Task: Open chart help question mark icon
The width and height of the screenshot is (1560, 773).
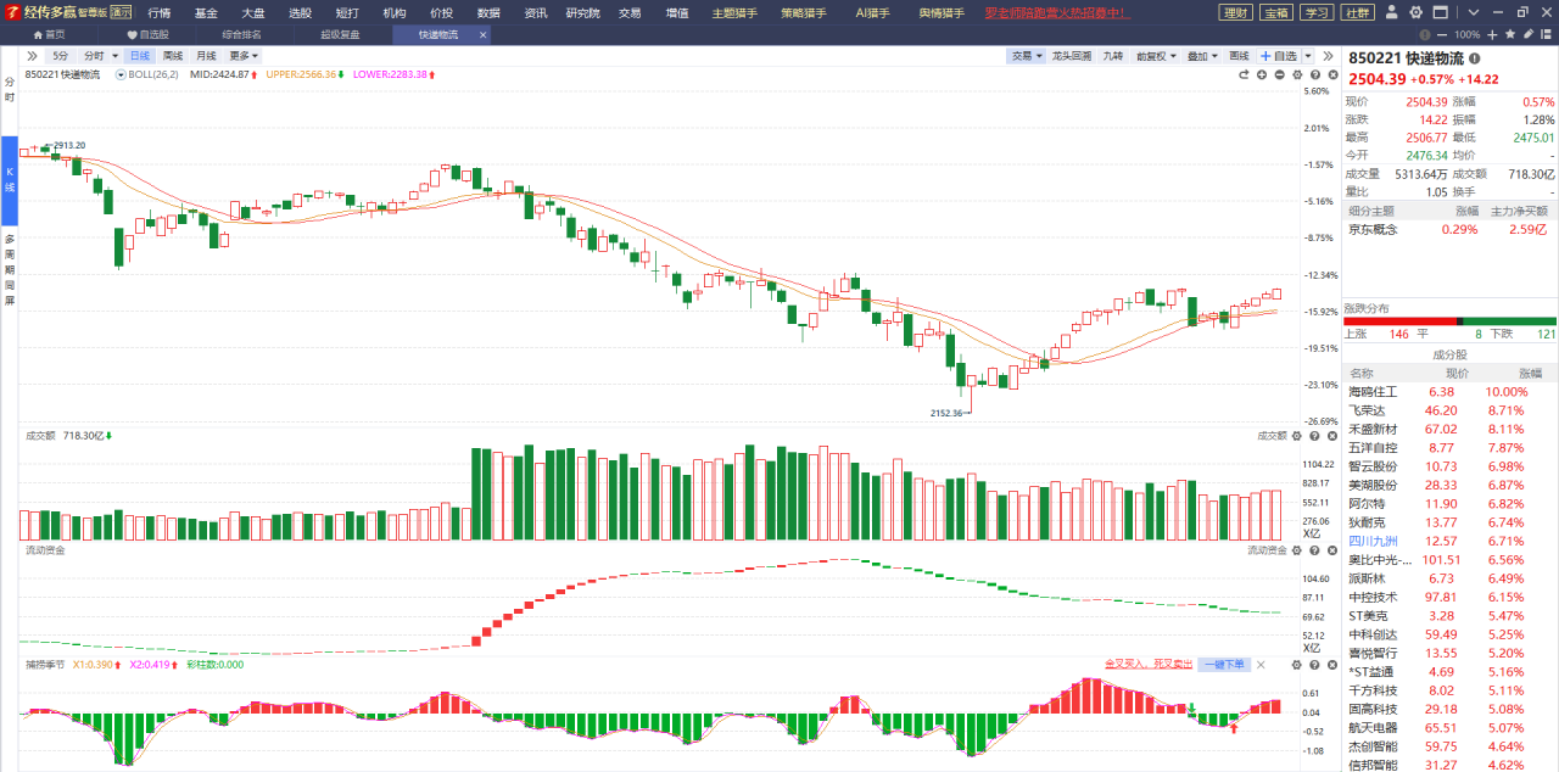Action: (1315, 75)
